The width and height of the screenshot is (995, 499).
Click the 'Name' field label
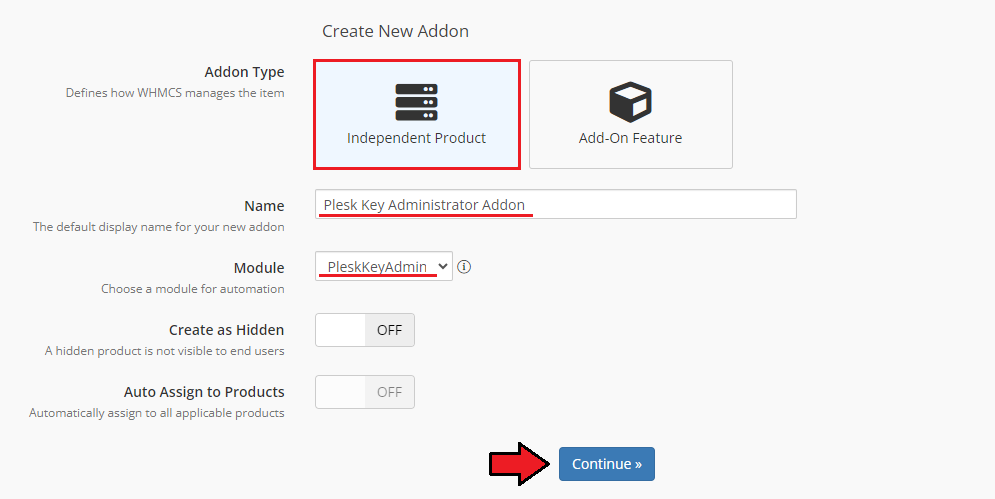point(264,206)
